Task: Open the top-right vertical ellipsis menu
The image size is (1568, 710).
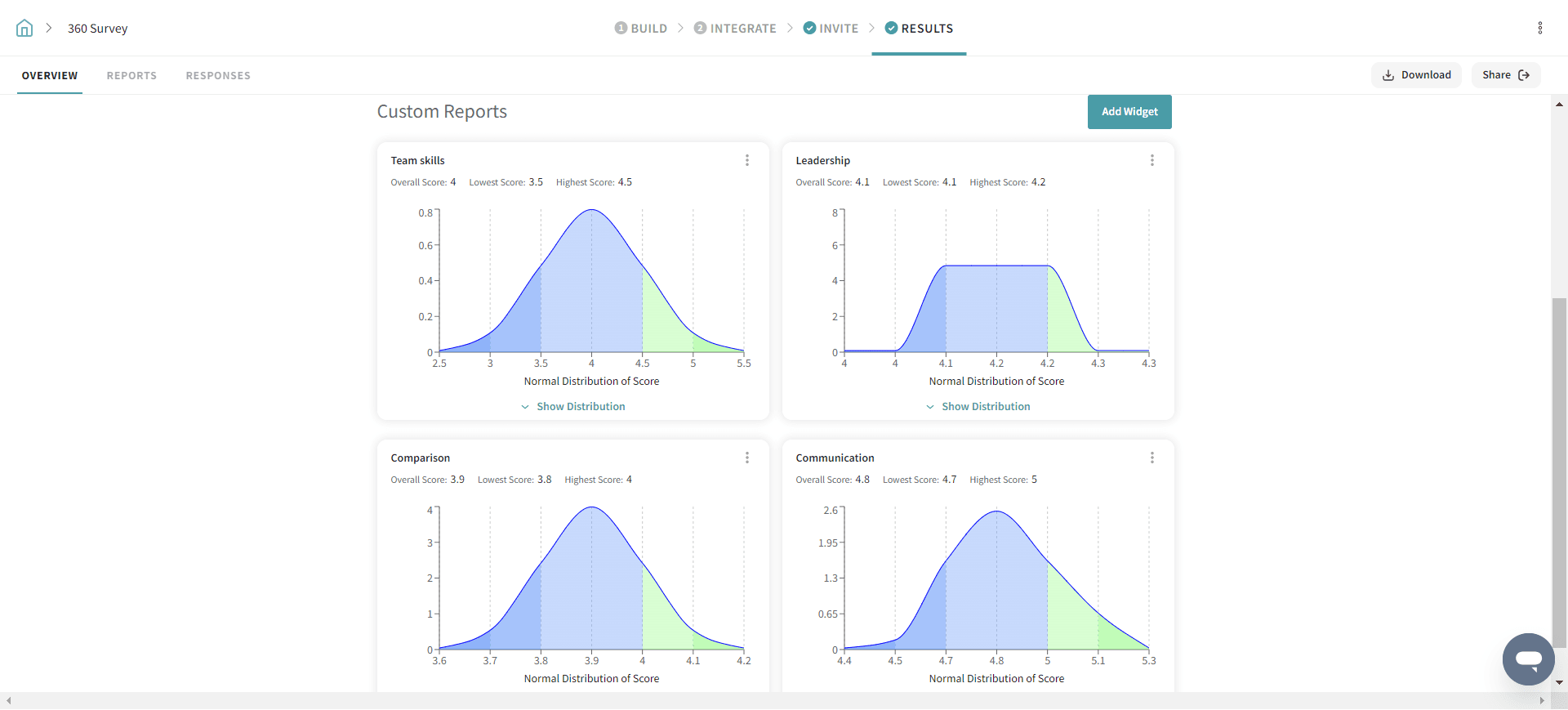Action: [x=1539, y=29]
